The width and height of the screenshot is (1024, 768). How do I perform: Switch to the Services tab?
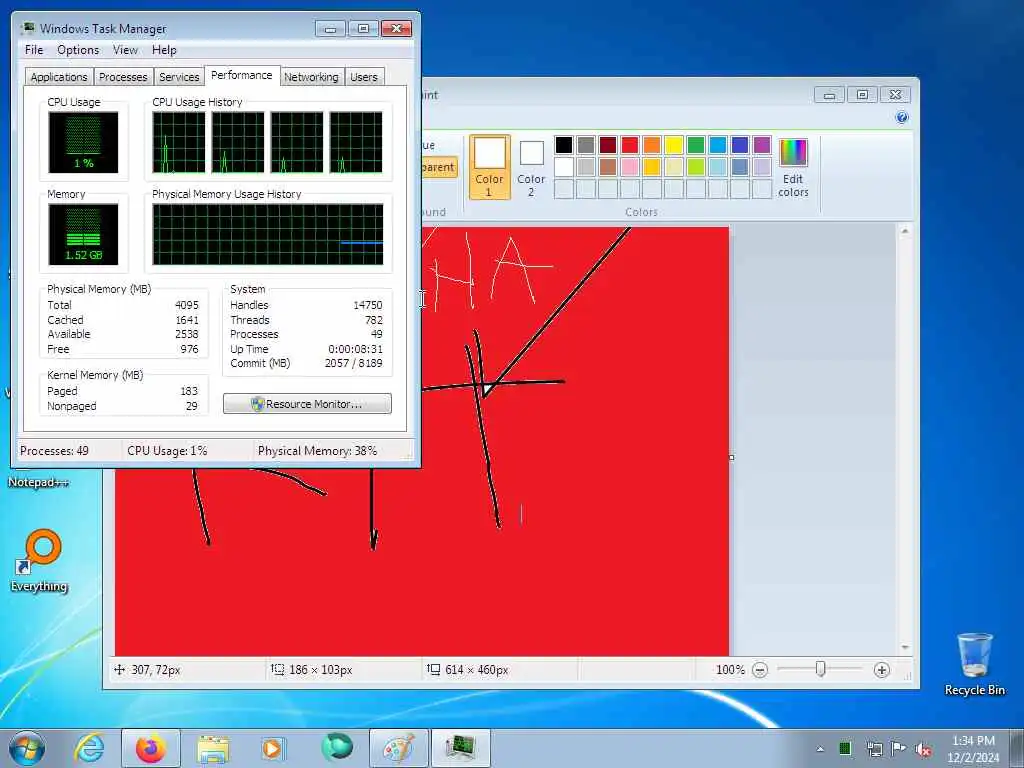point(179,76)
